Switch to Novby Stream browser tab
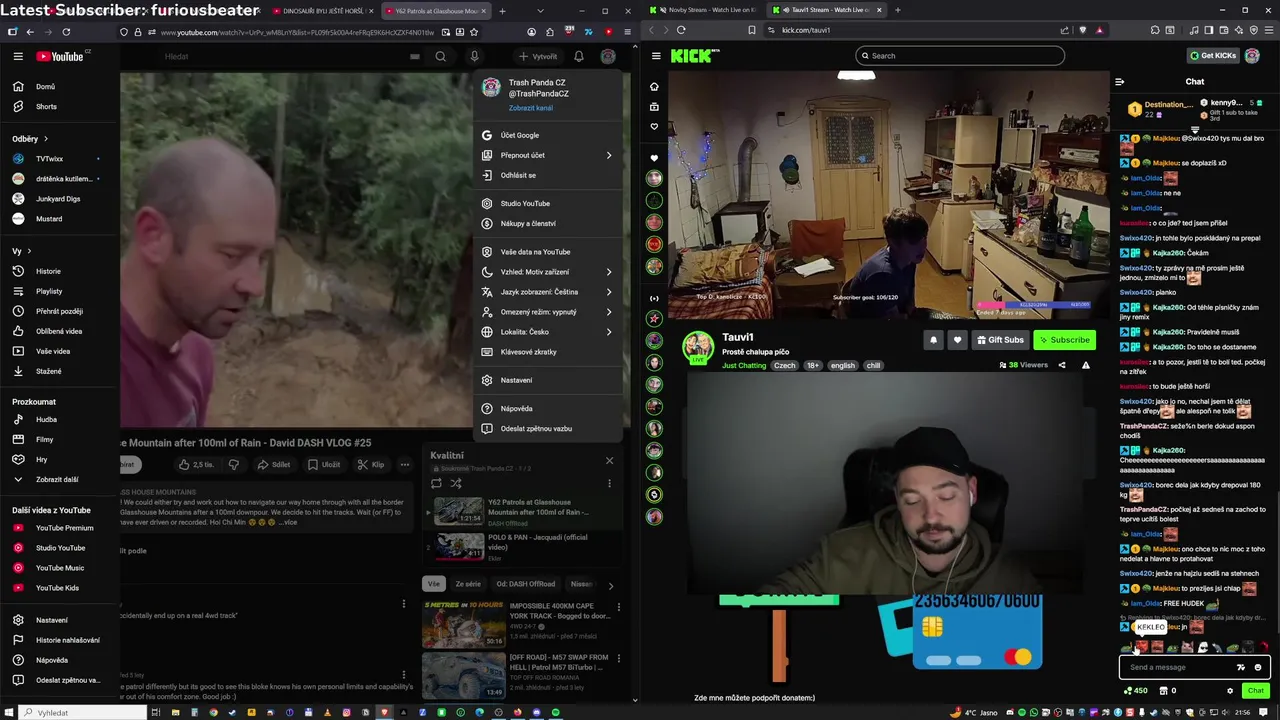Screen dimensions: 1280x720 (x=703, y=10)
